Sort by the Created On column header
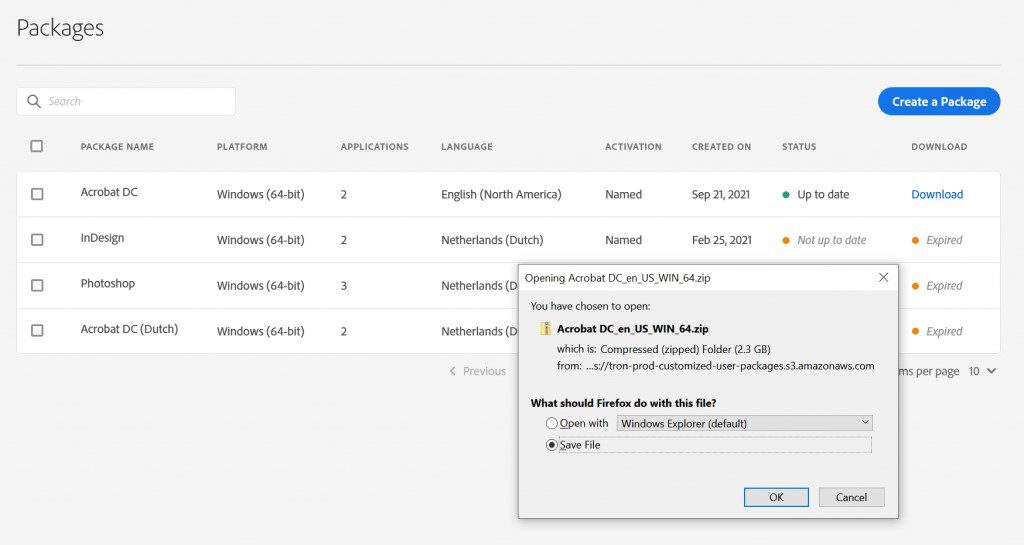The width and height of the screenshot is (1024, 545). [x=721, y=147]
